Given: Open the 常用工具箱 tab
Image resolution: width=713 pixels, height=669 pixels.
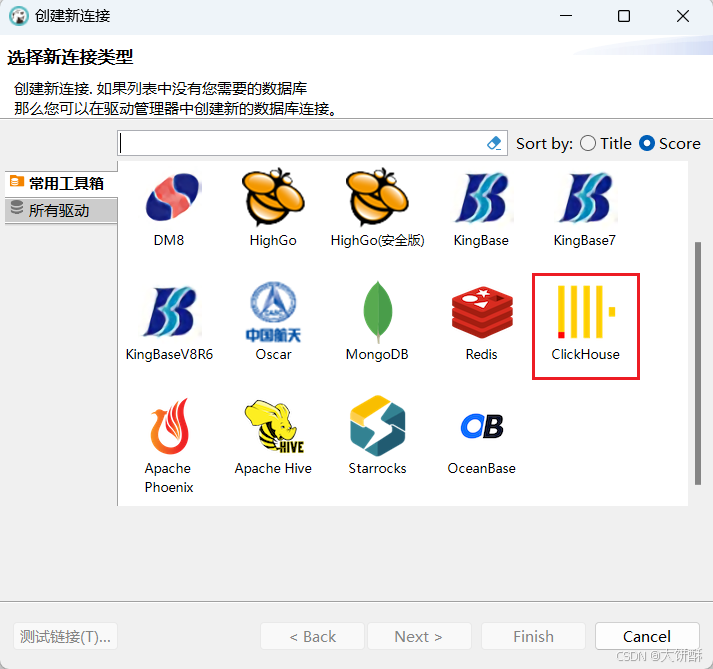Looking at the screenshot, I should point(61,183).
